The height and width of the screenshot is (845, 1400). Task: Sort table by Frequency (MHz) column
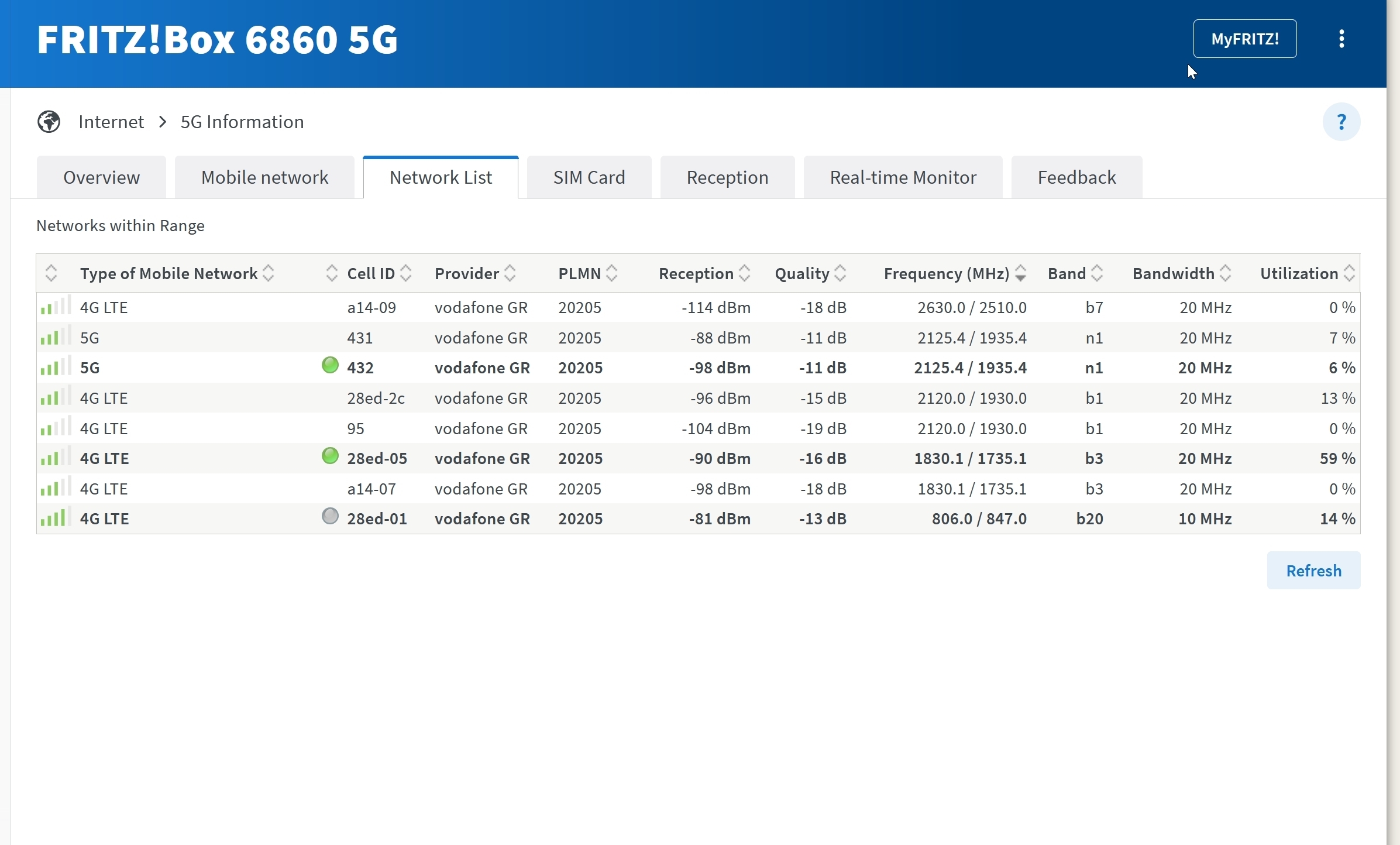click(x=955, y=273)
